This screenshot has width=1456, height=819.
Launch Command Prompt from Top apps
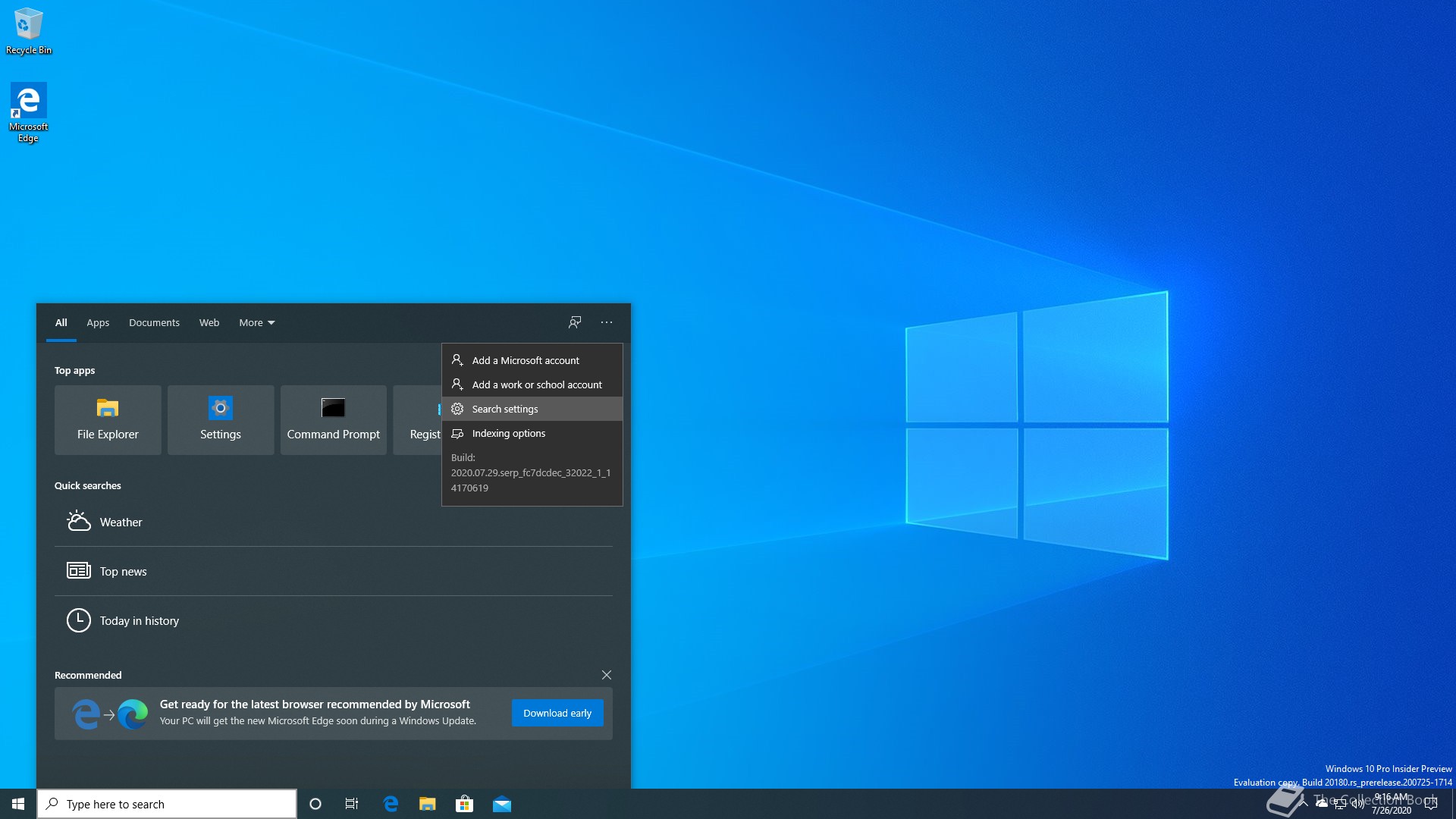(334, 420)
